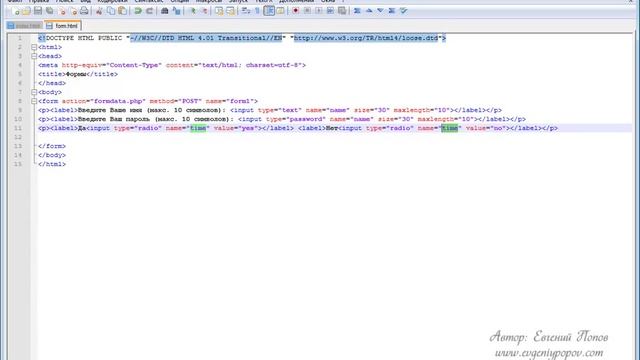
Task: Collapse the <form> block fold marker
Action: coord(34,101)
